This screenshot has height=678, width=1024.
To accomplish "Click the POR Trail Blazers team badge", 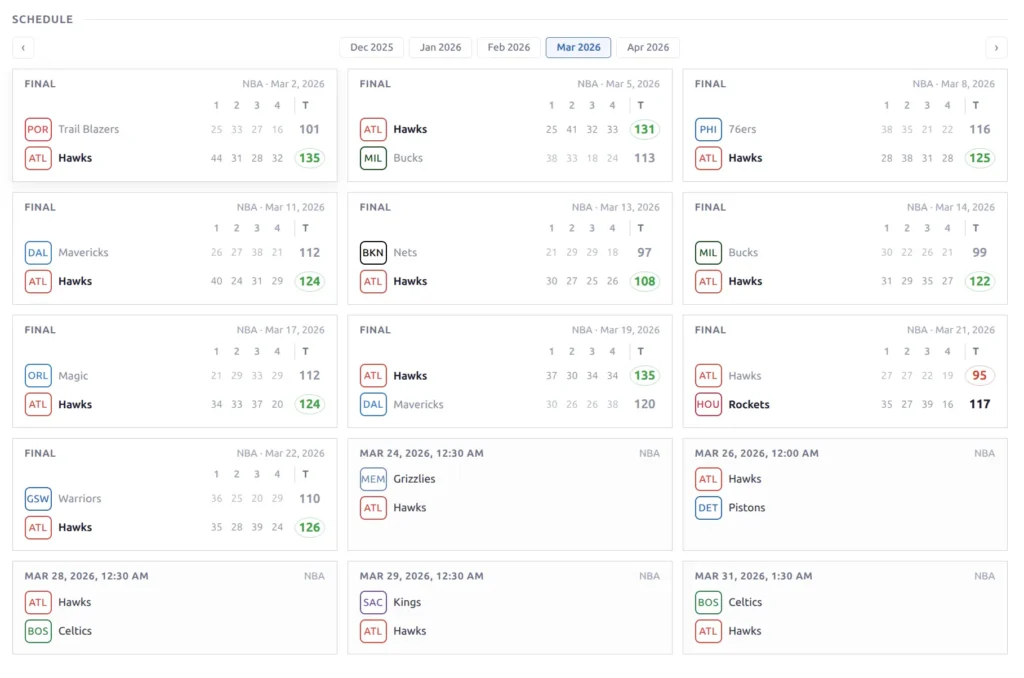I will tap(38, 129).
